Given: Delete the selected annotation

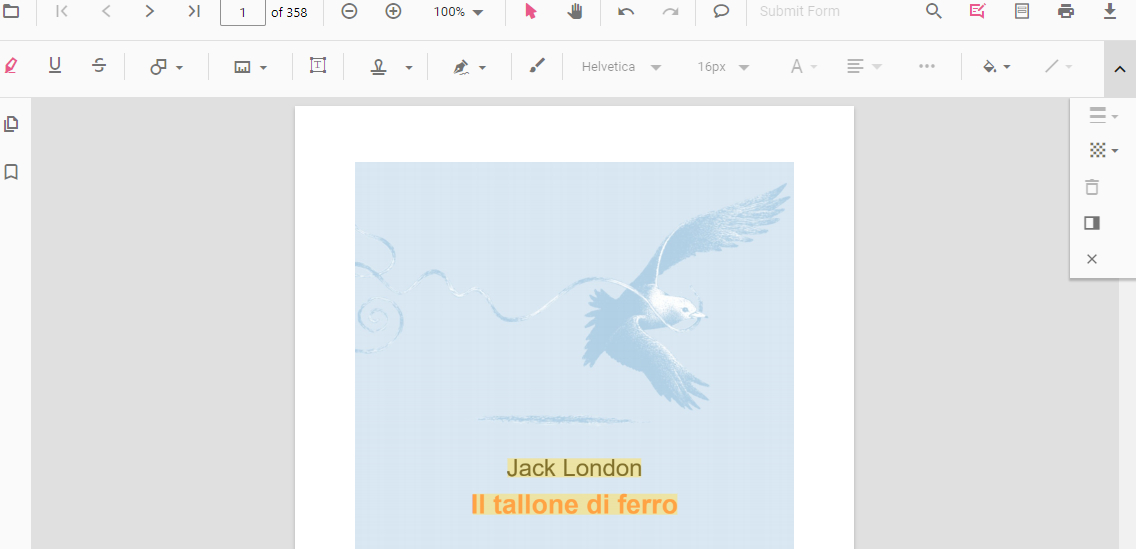Looking at the screenshot, I should 1092,187.
